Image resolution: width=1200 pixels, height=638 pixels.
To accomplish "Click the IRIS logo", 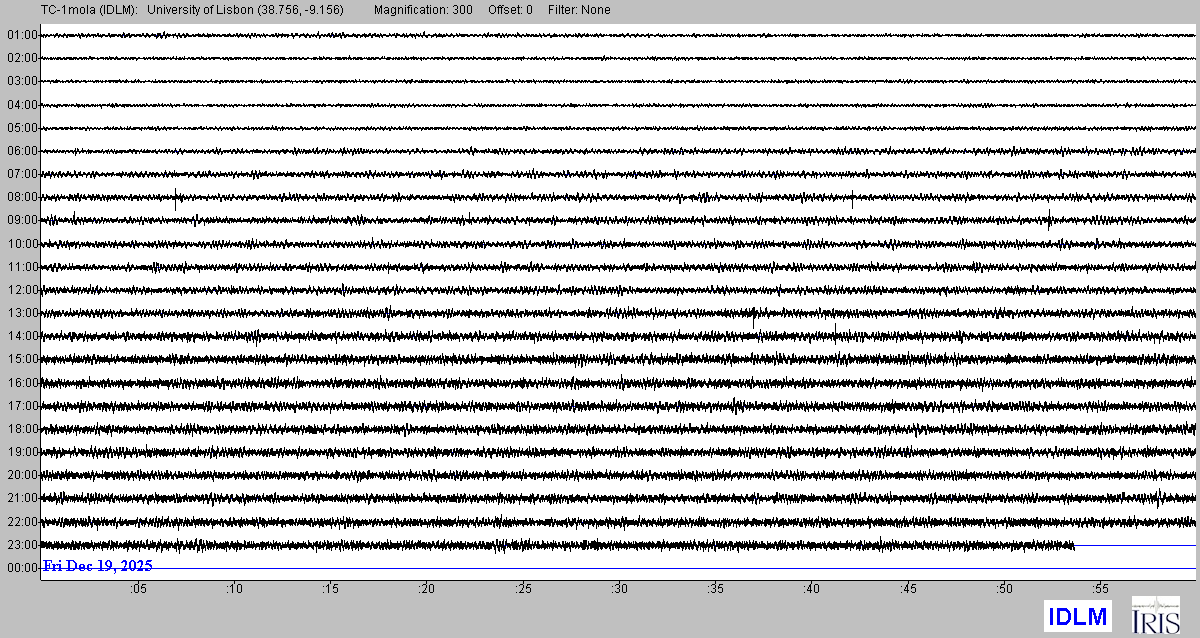I will pyautogui.click(x=1154, y=615).
